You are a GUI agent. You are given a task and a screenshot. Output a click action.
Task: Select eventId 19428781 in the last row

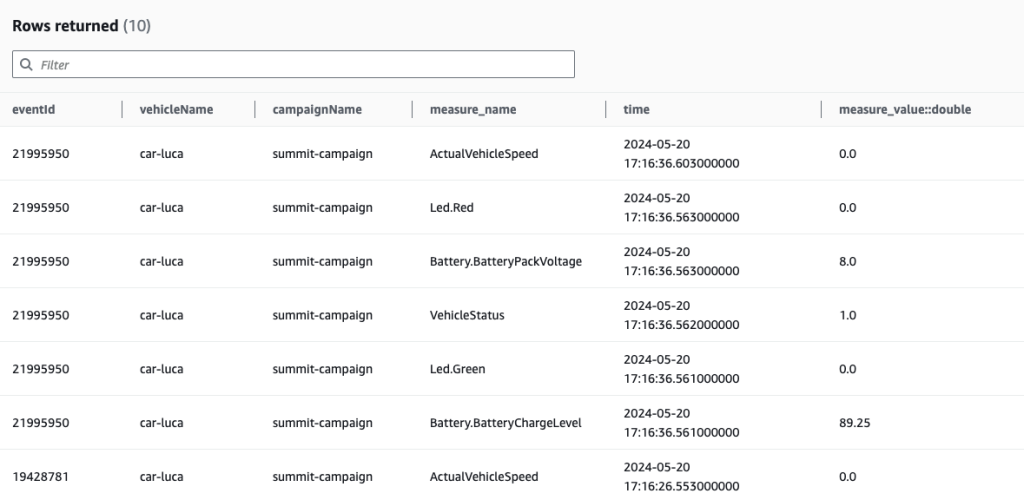click(x=40, y=477)
